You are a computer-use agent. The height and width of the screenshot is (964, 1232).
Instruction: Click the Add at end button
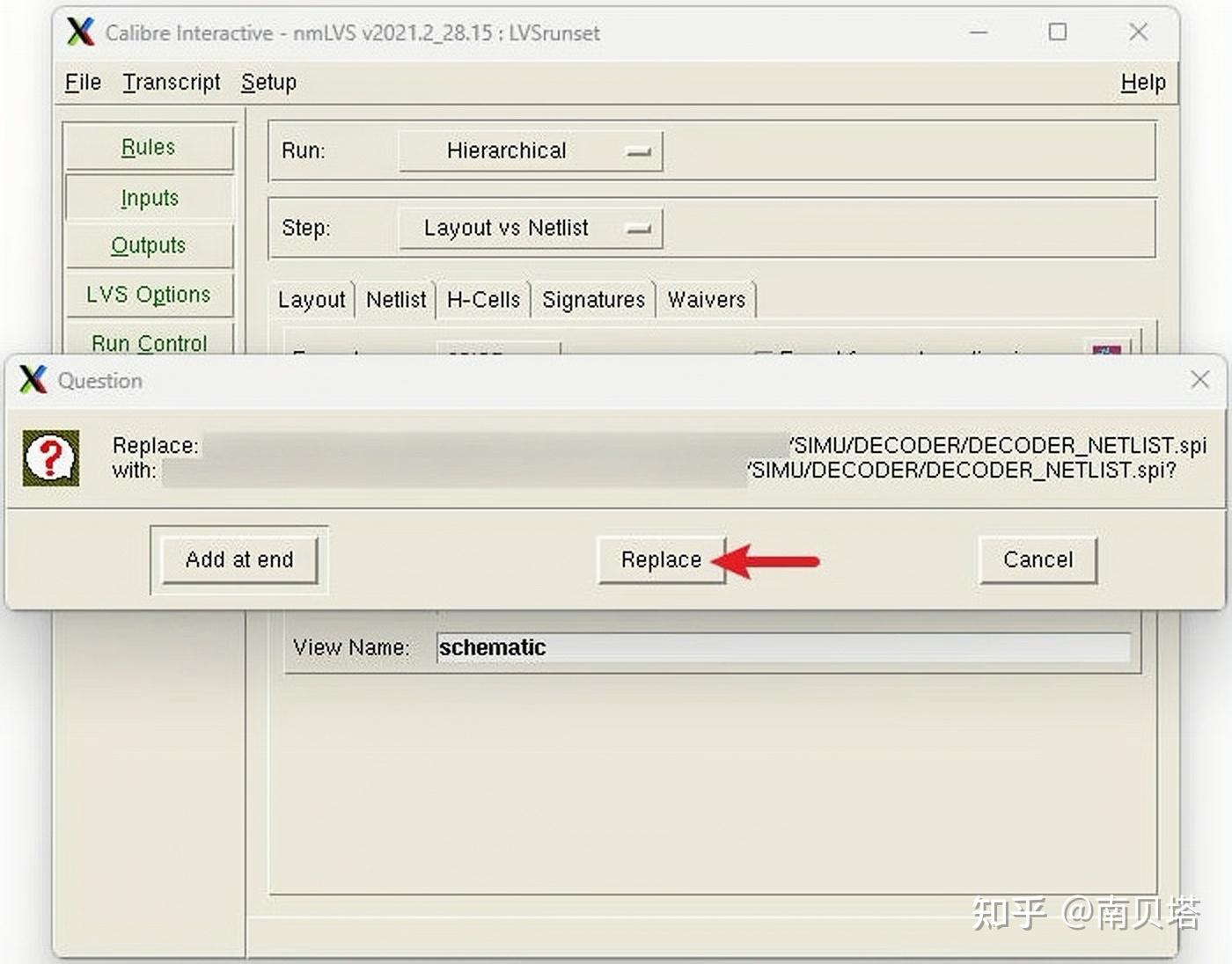[x=239, y=559]
